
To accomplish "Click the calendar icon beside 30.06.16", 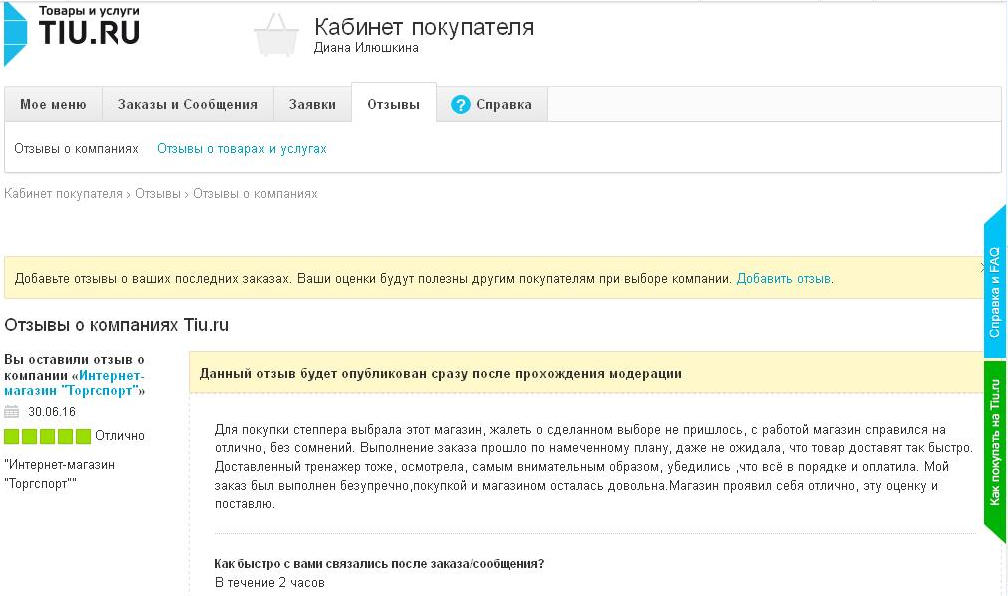I will (12, 411).
